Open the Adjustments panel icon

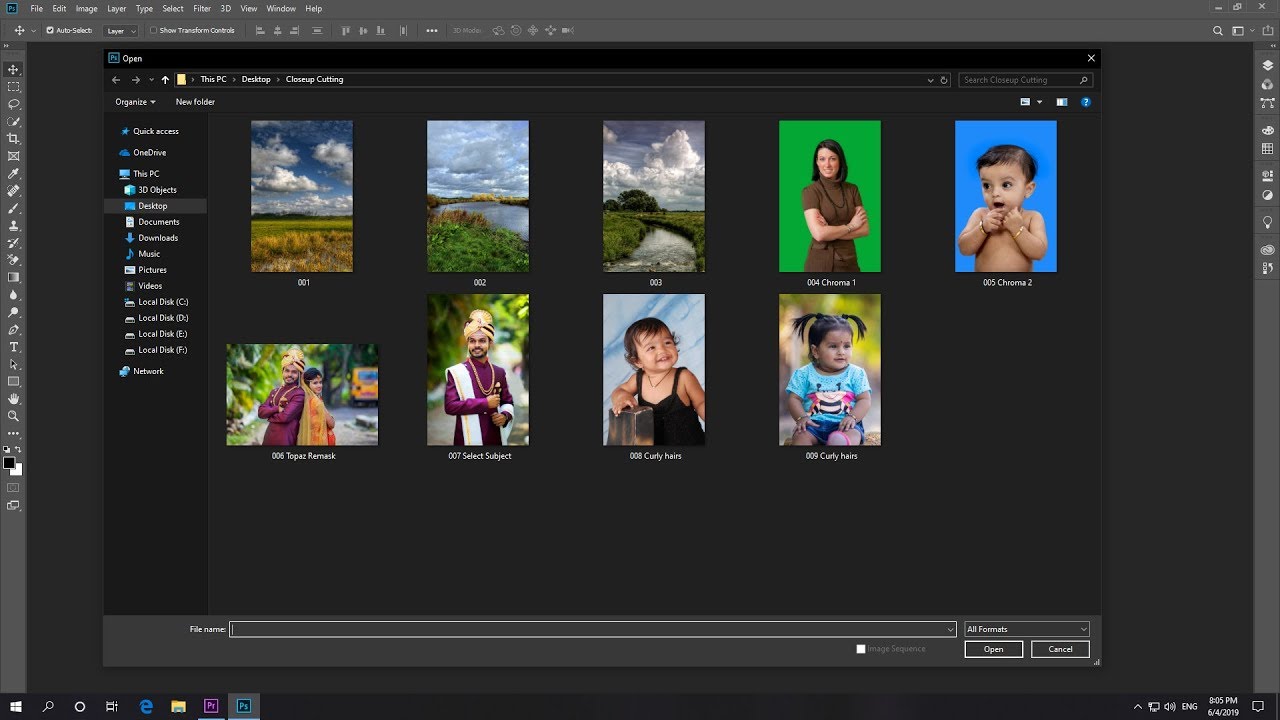(x=1268, y=195)
